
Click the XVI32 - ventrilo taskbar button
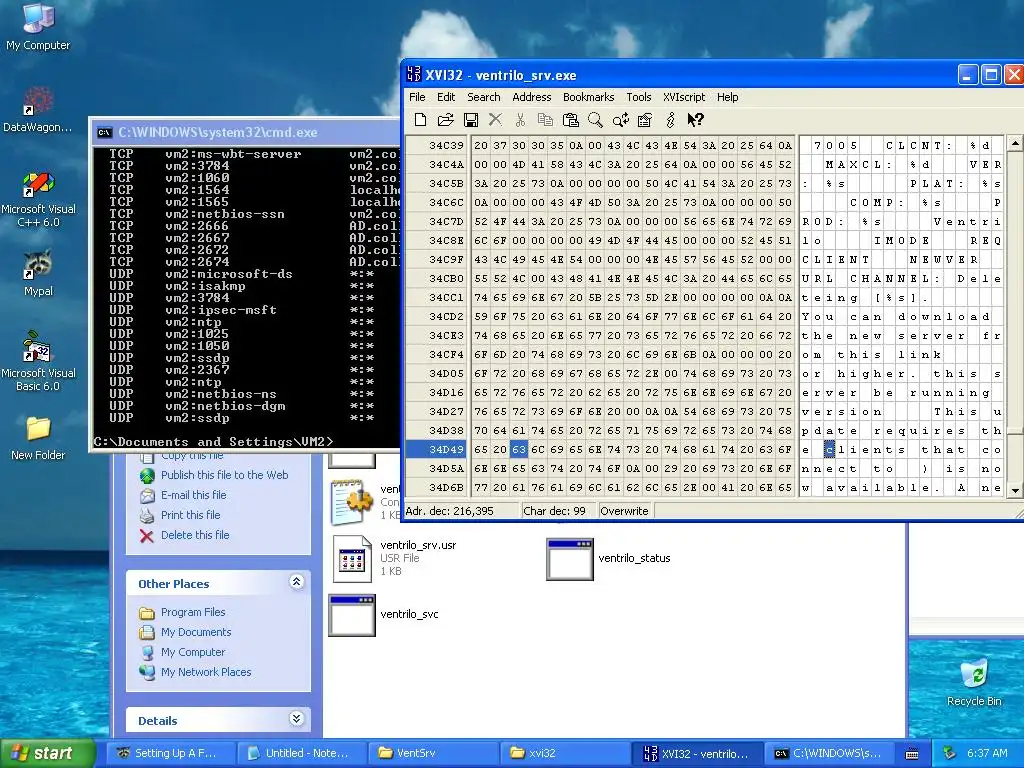pos(697,753)
